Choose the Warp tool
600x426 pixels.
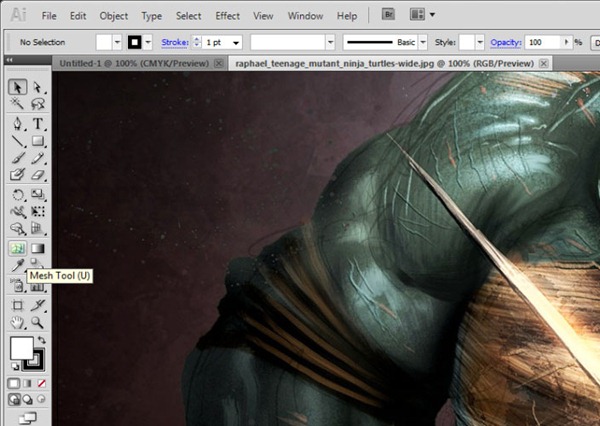click(18, 211)
